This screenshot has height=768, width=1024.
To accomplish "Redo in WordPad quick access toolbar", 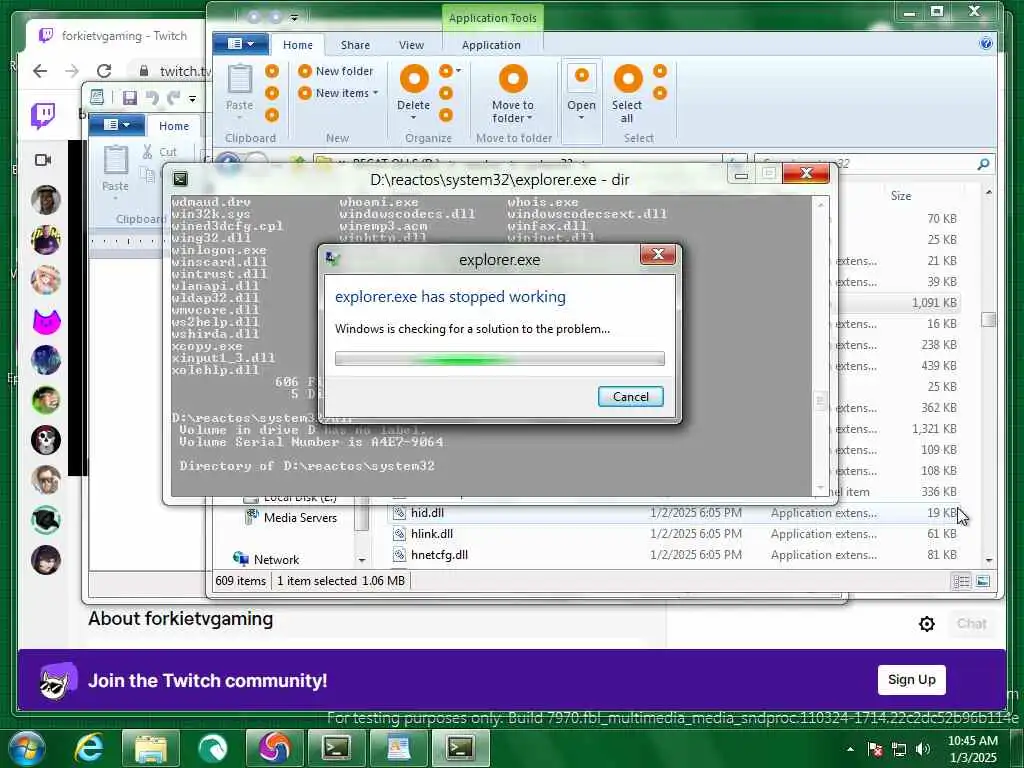I will pos(173,98).
